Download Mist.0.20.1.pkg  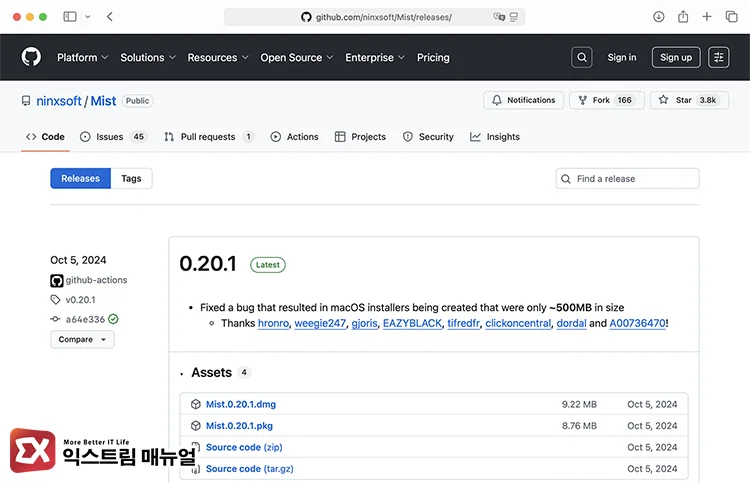239,426
